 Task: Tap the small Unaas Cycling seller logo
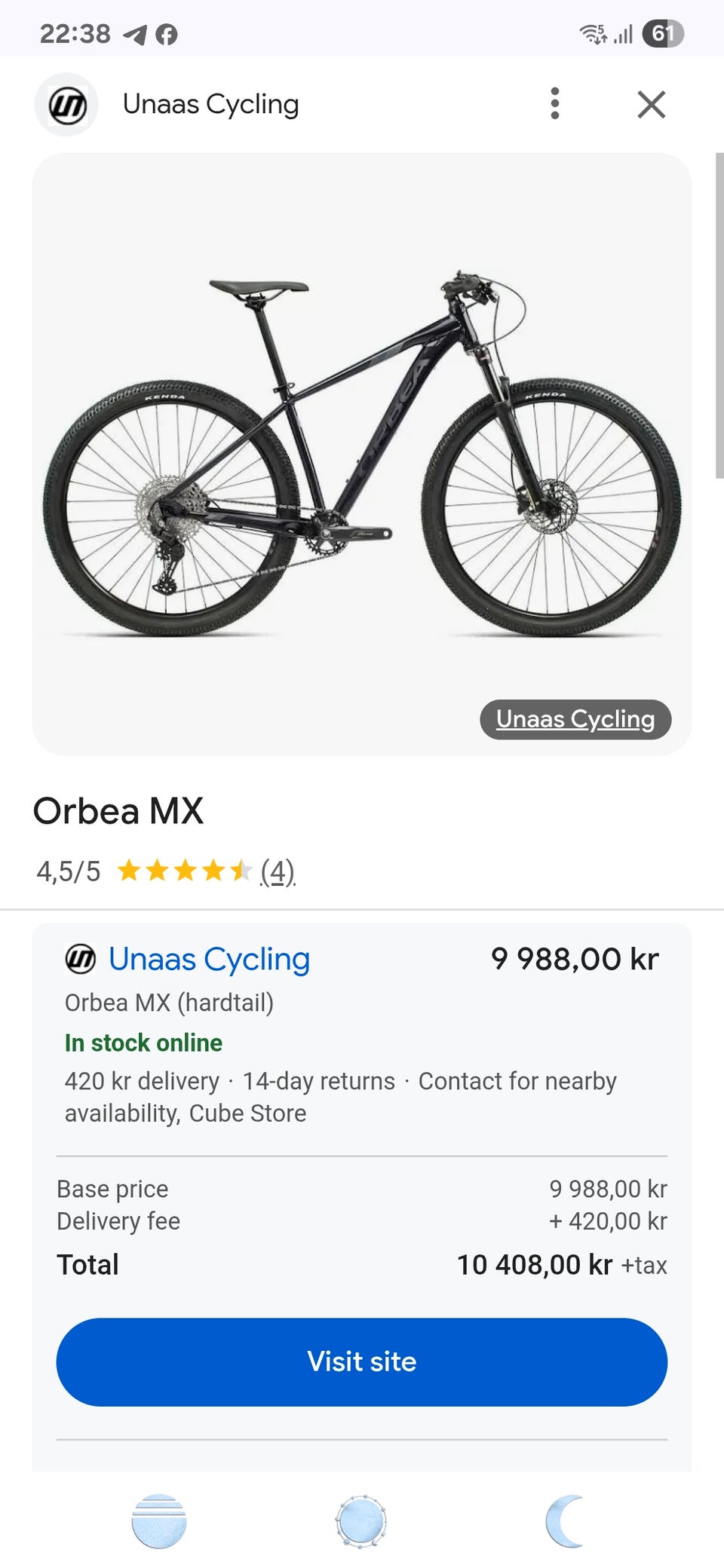(x=81, y=959)
